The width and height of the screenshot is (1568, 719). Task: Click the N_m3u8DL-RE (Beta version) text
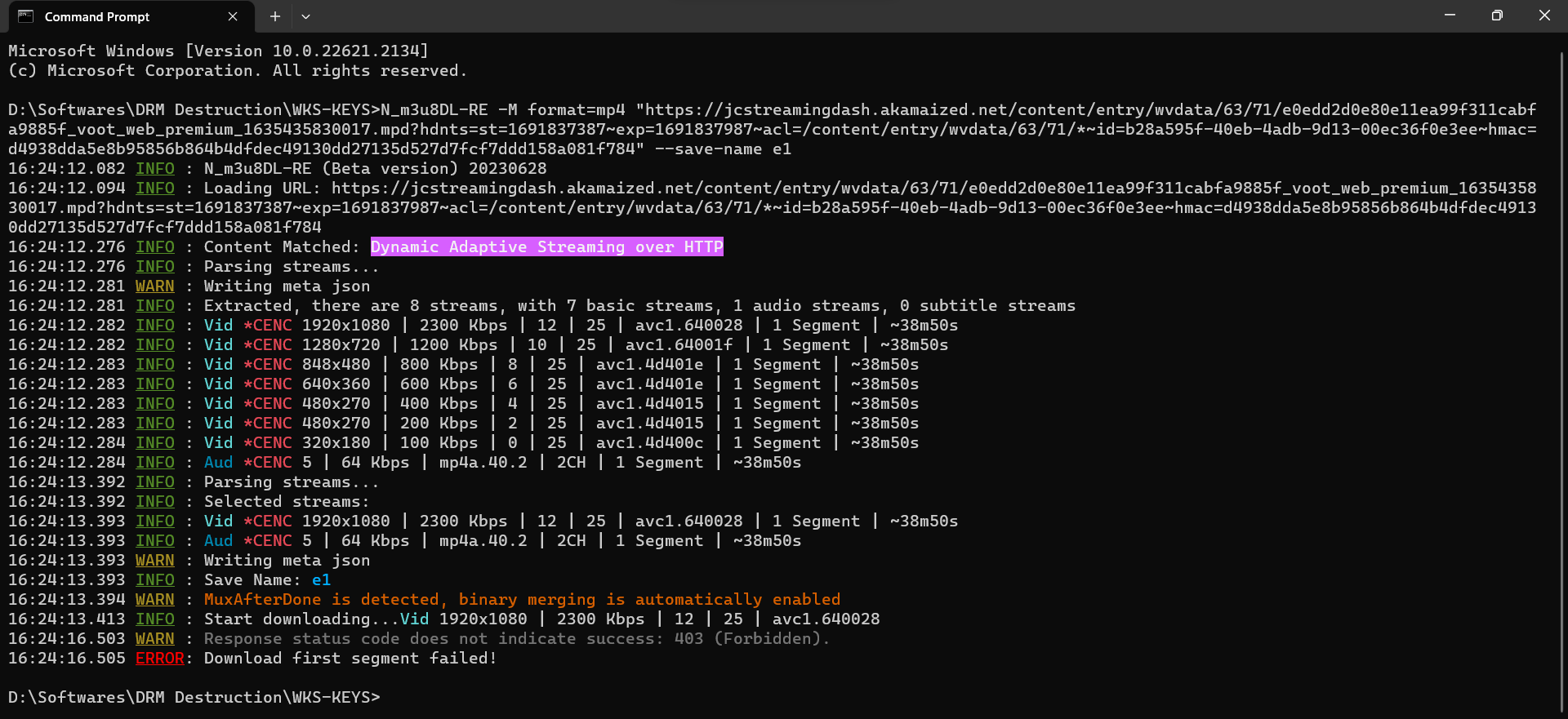click(x=375, y=168)
